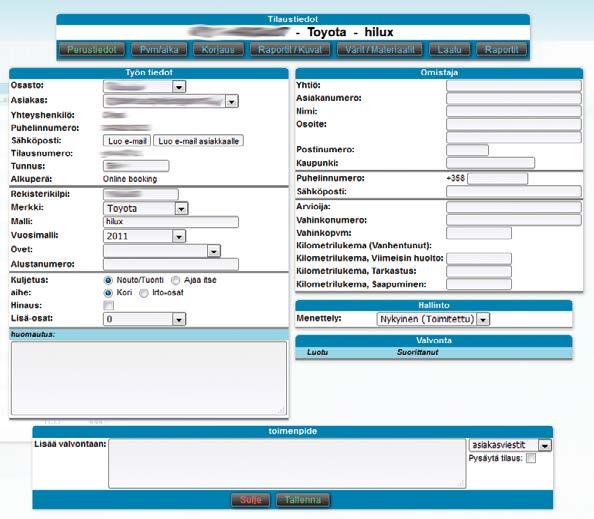Open the Ovet dropdown arrow
Screen dimensions: 594x519
point(214,251)
